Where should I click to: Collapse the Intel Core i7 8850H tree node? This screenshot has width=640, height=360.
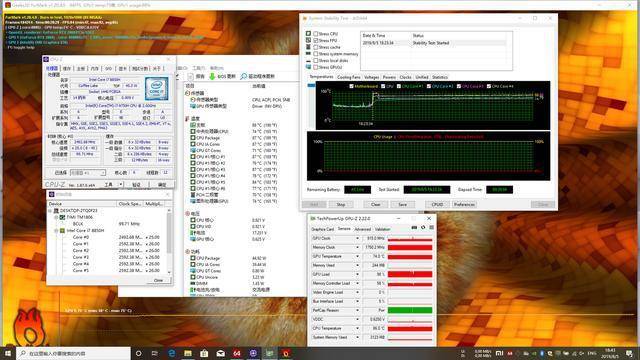[56, 231]
